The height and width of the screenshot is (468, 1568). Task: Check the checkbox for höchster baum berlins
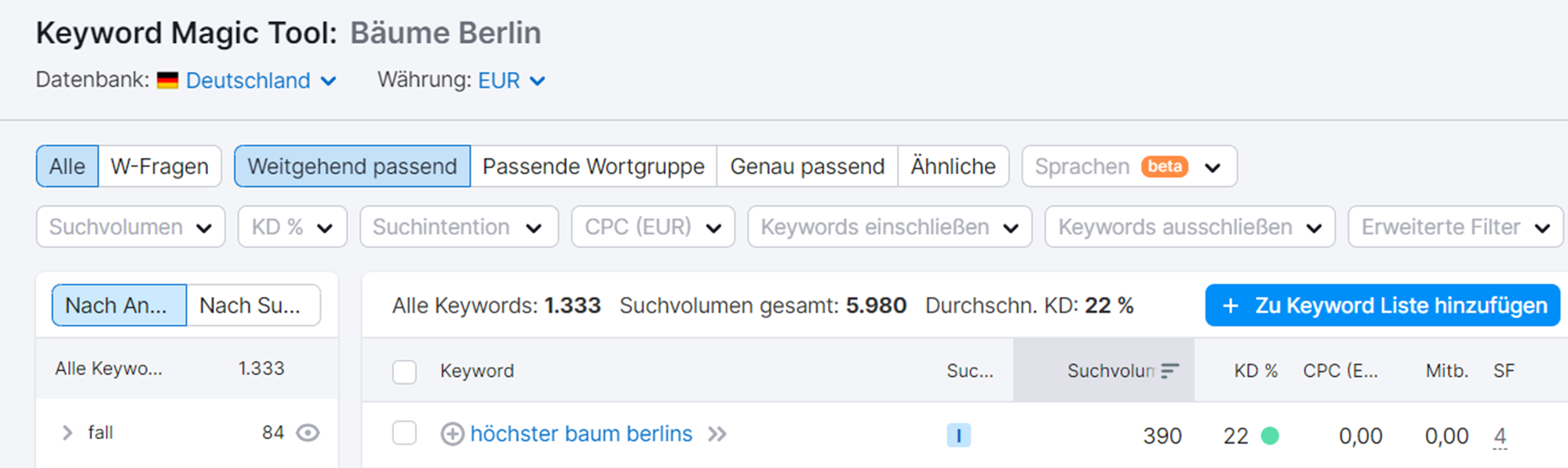coord(404,434)
